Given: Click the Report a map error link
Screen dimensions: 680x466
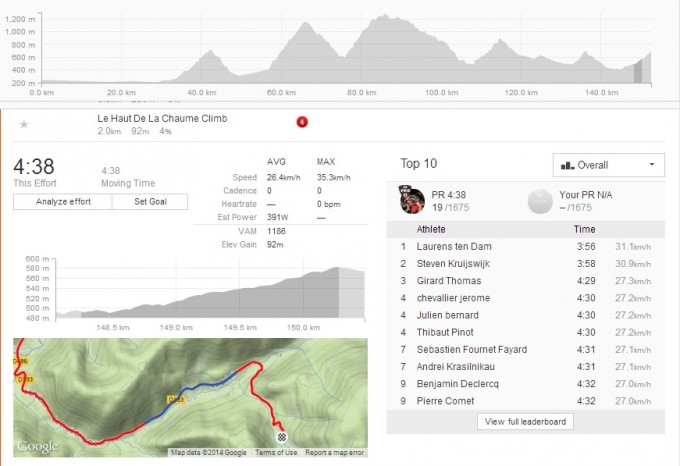Looking at the screenshot, I should (334, 453).
